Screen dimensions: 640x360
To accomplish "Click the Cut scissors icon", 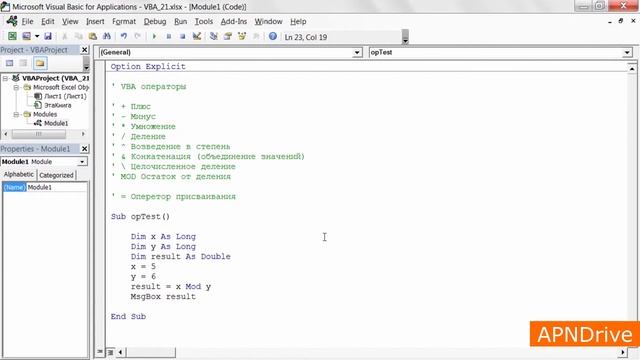I will coord(64,36).
